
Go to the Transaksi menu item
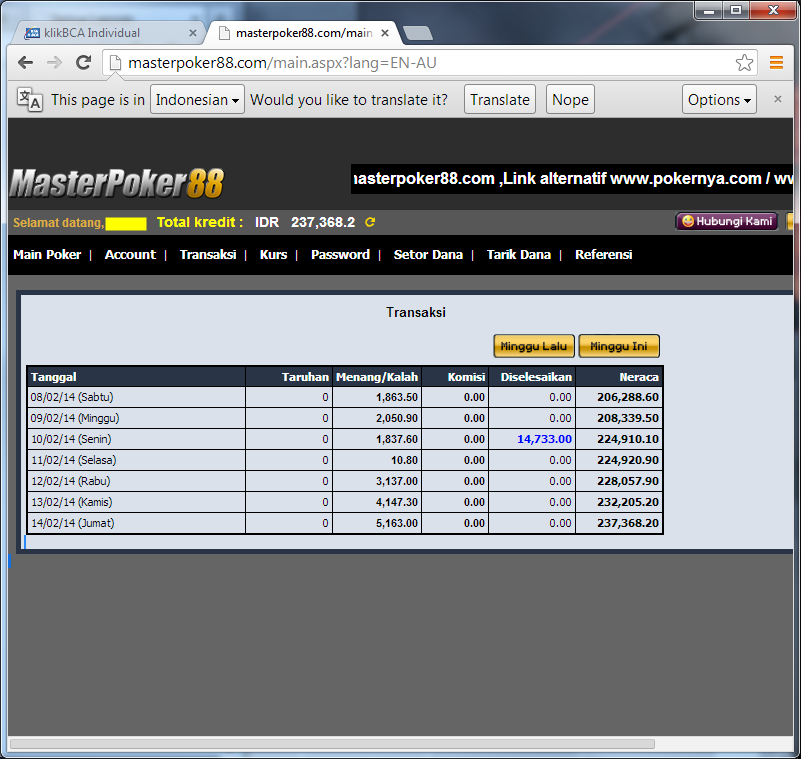(x=208, y=254)
